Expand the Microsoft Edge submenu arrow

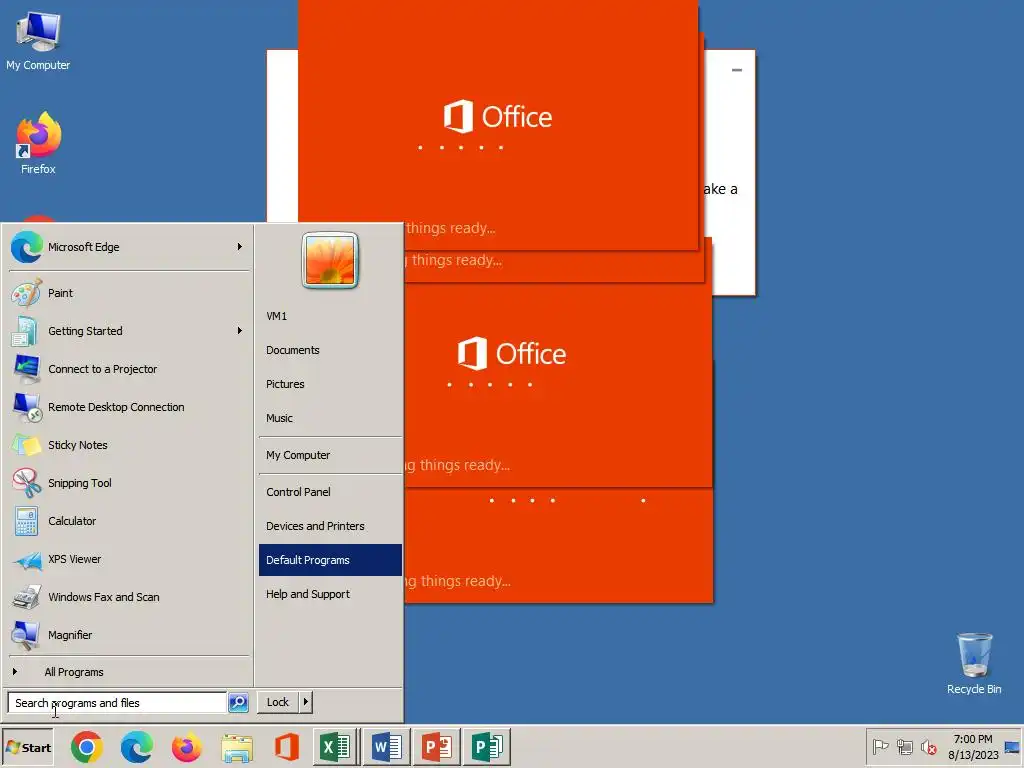point(240,247)
